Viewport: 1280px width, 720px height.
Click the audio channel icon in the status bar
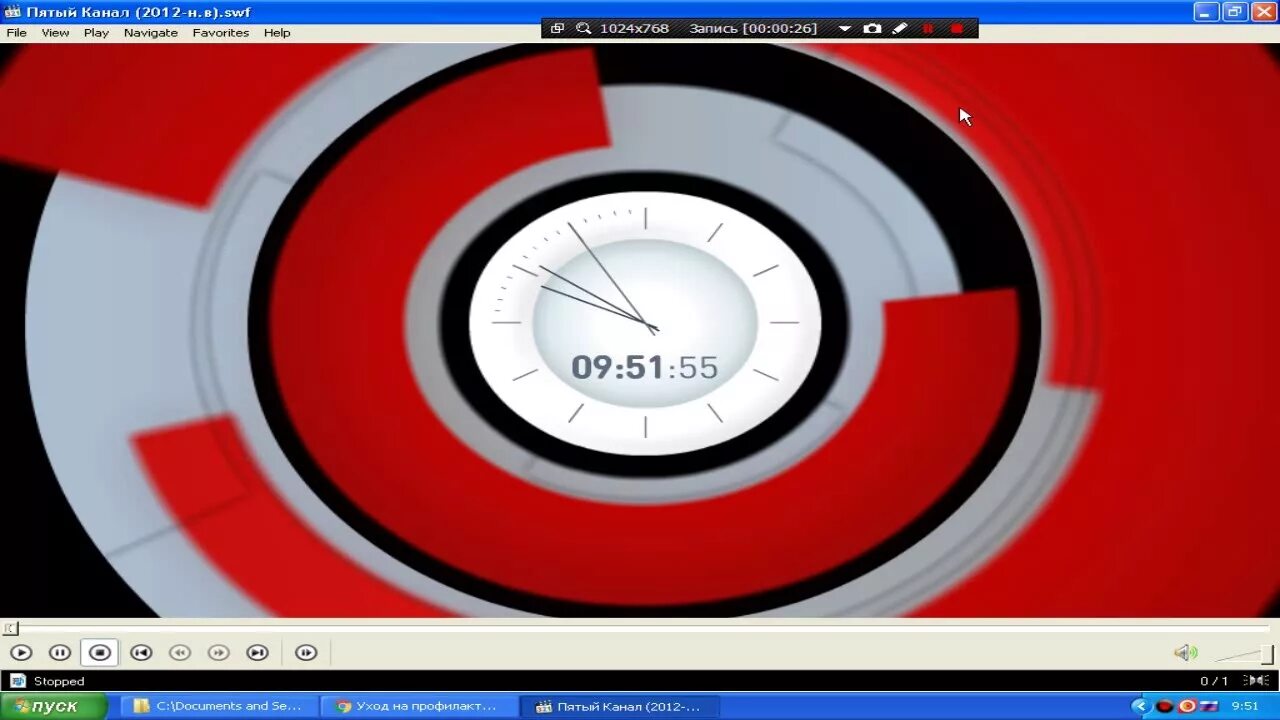click(1257, 681)
